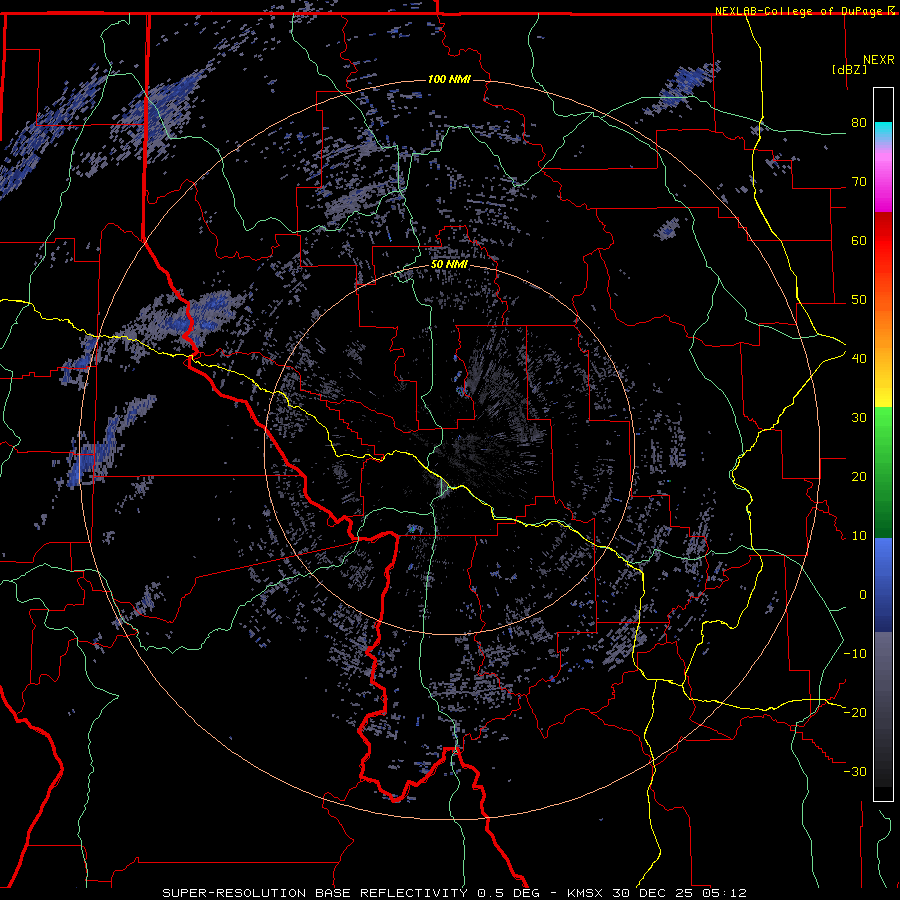Click the 20 value on the dBZ scale

coord(859,477)
